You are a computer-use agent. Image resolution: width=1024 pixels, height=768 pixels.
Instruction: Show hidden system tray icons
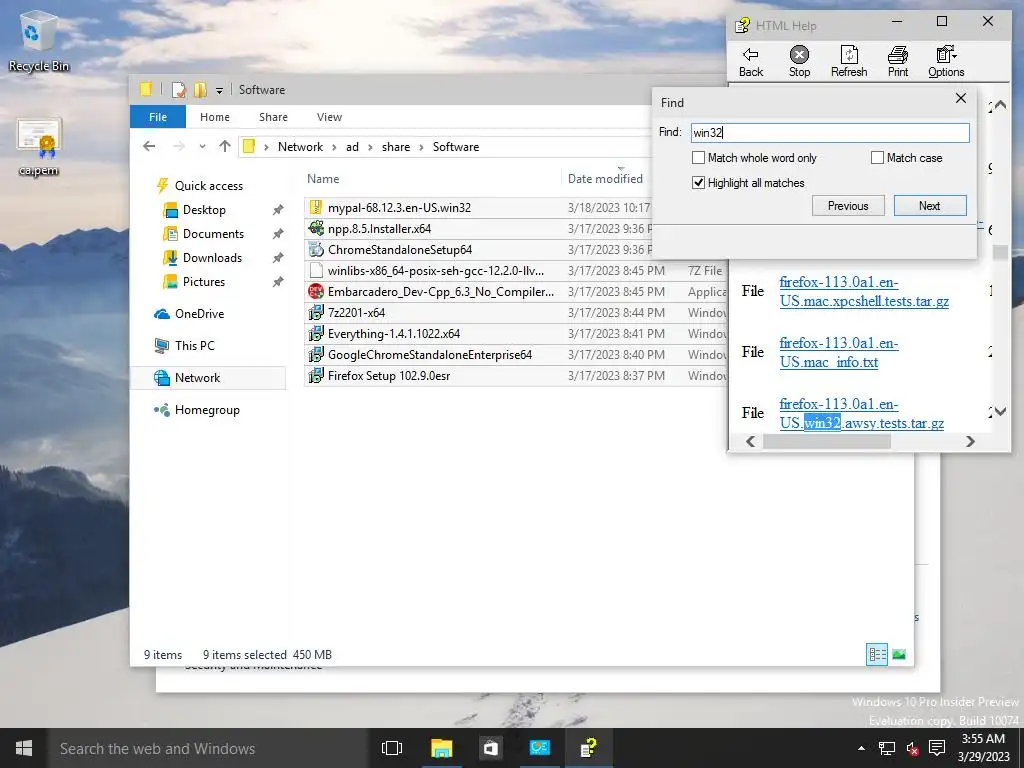pyautogui.click(x=861, y=748)
